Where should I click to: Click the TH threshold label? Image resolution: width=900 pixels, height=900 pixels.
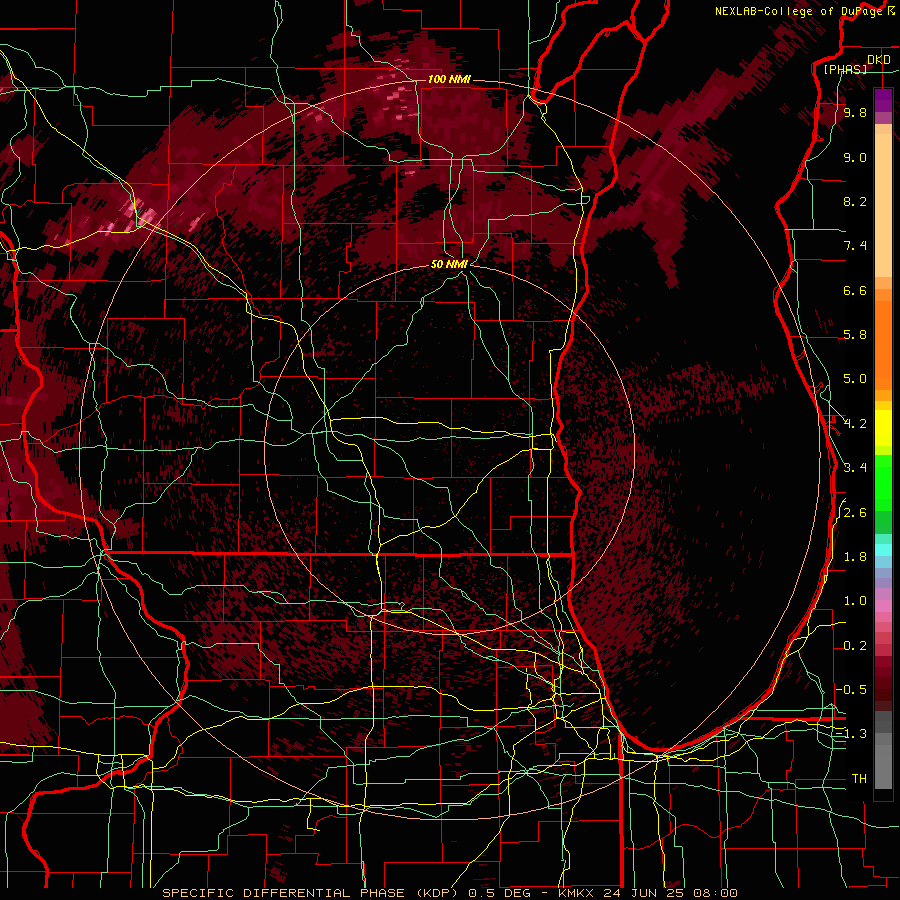[x=859, y=779]
